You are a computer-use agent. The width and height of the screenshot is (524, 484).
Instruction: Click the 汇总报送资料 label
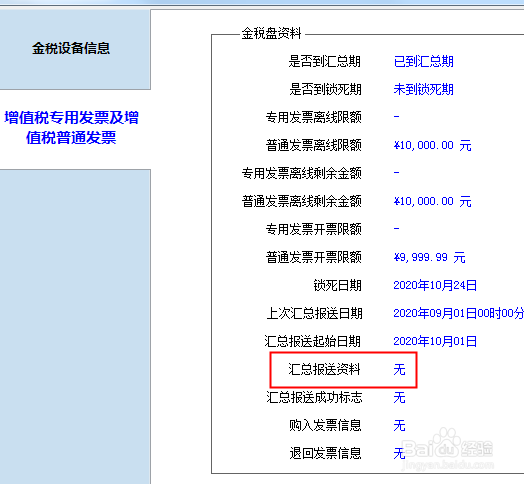(x=324, y=370)
